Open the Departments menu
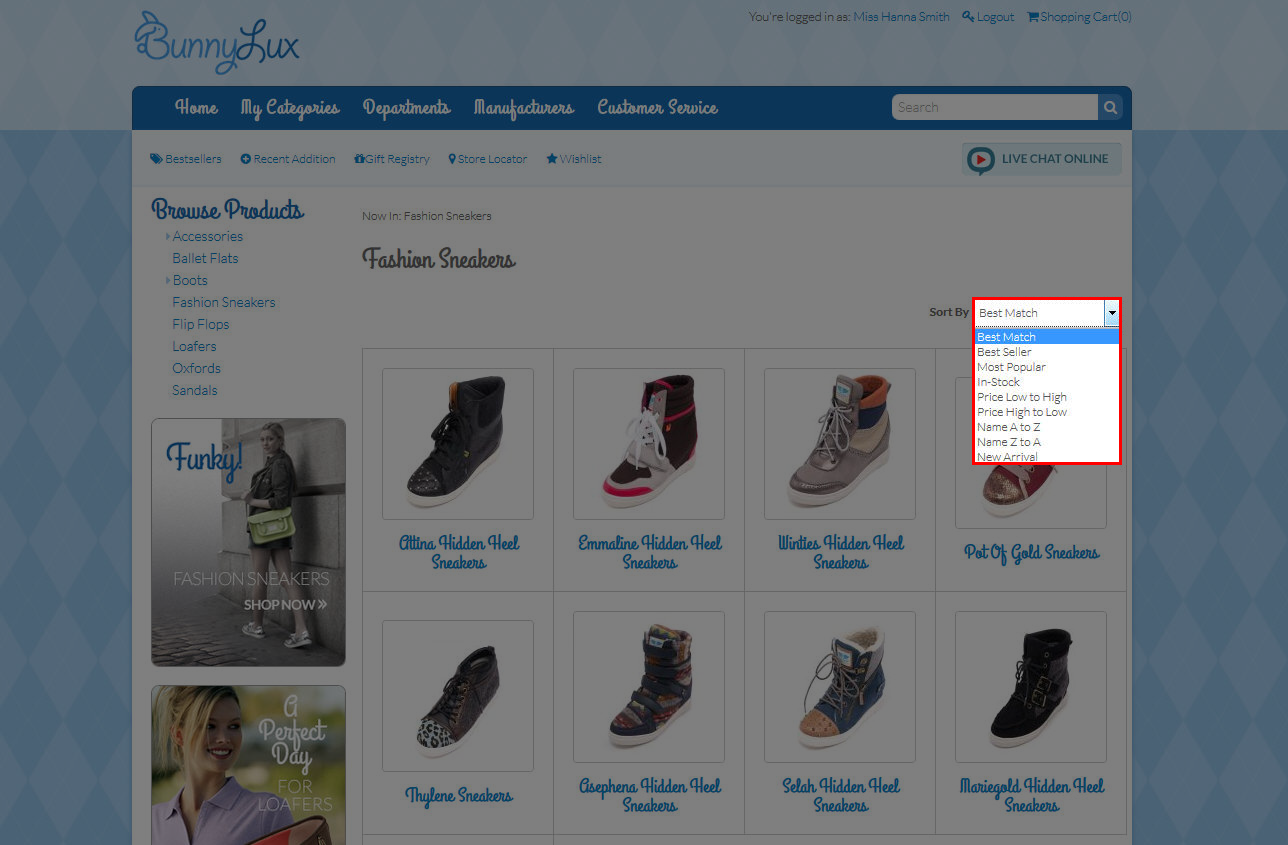 406,108
